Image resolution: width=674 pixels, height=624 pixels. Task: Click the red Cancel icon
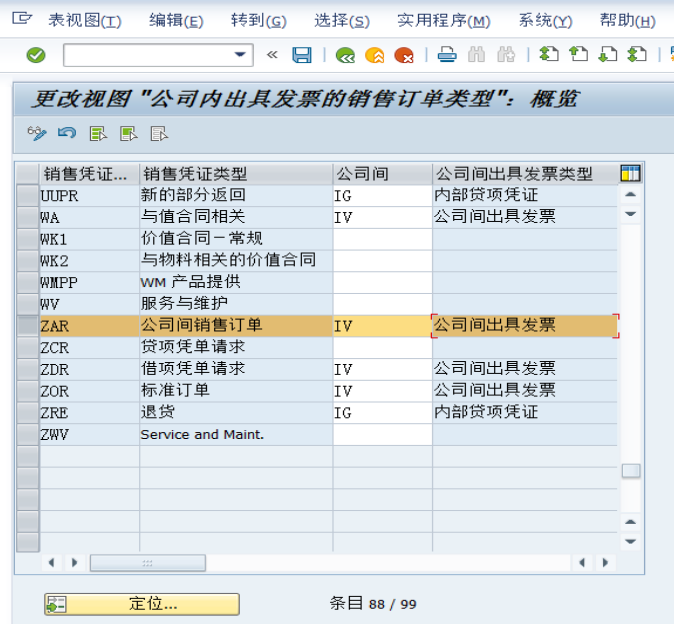click(x=404, y=55)
